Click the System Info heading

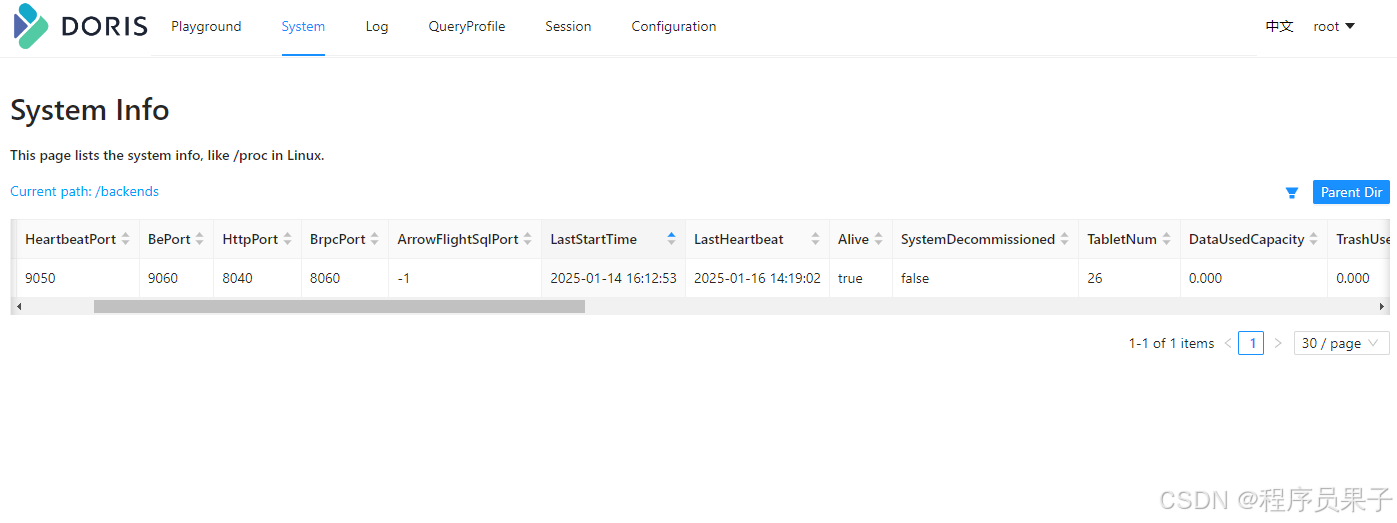90,110
